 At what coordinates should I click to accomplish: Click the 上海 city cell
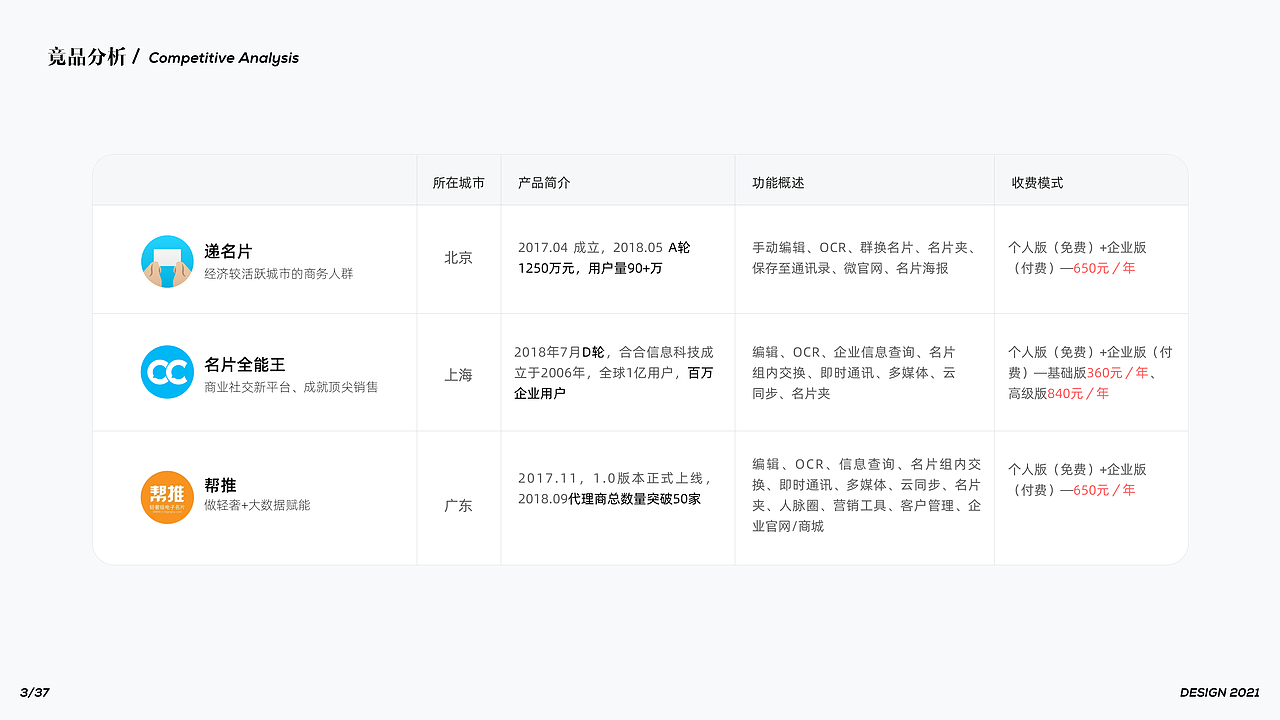click(x=458, y=373)
